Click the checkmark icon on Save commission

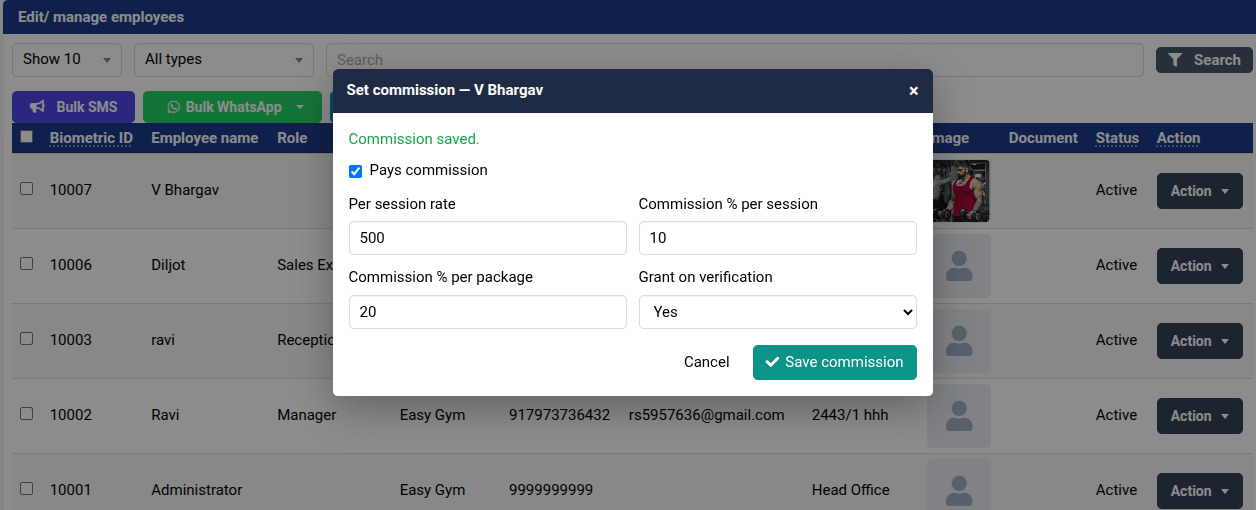[772, 362]
